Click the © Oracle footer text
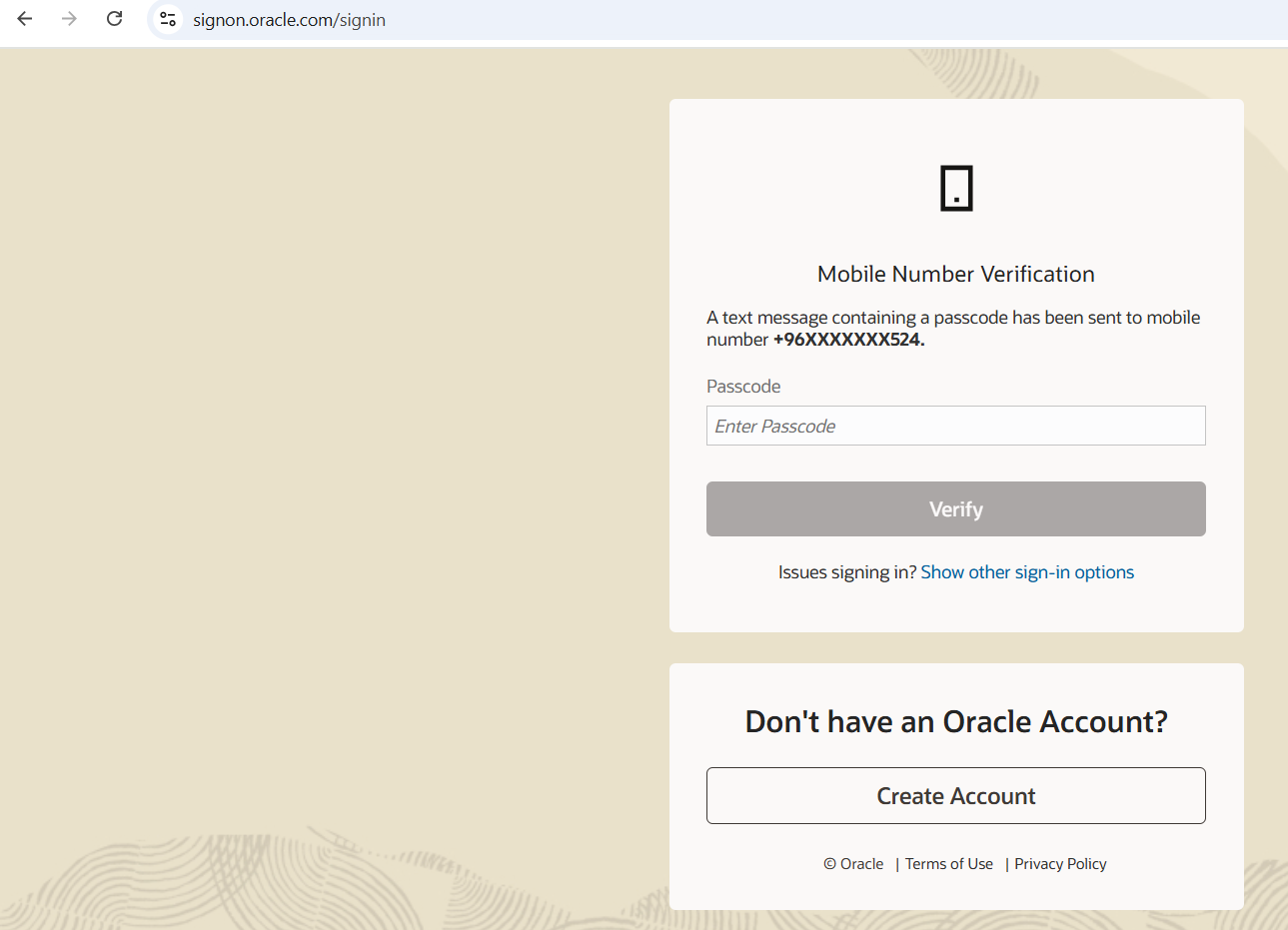Image resolution: width=1288 pixels, height=930 pixels. click(x=853, y=864)
